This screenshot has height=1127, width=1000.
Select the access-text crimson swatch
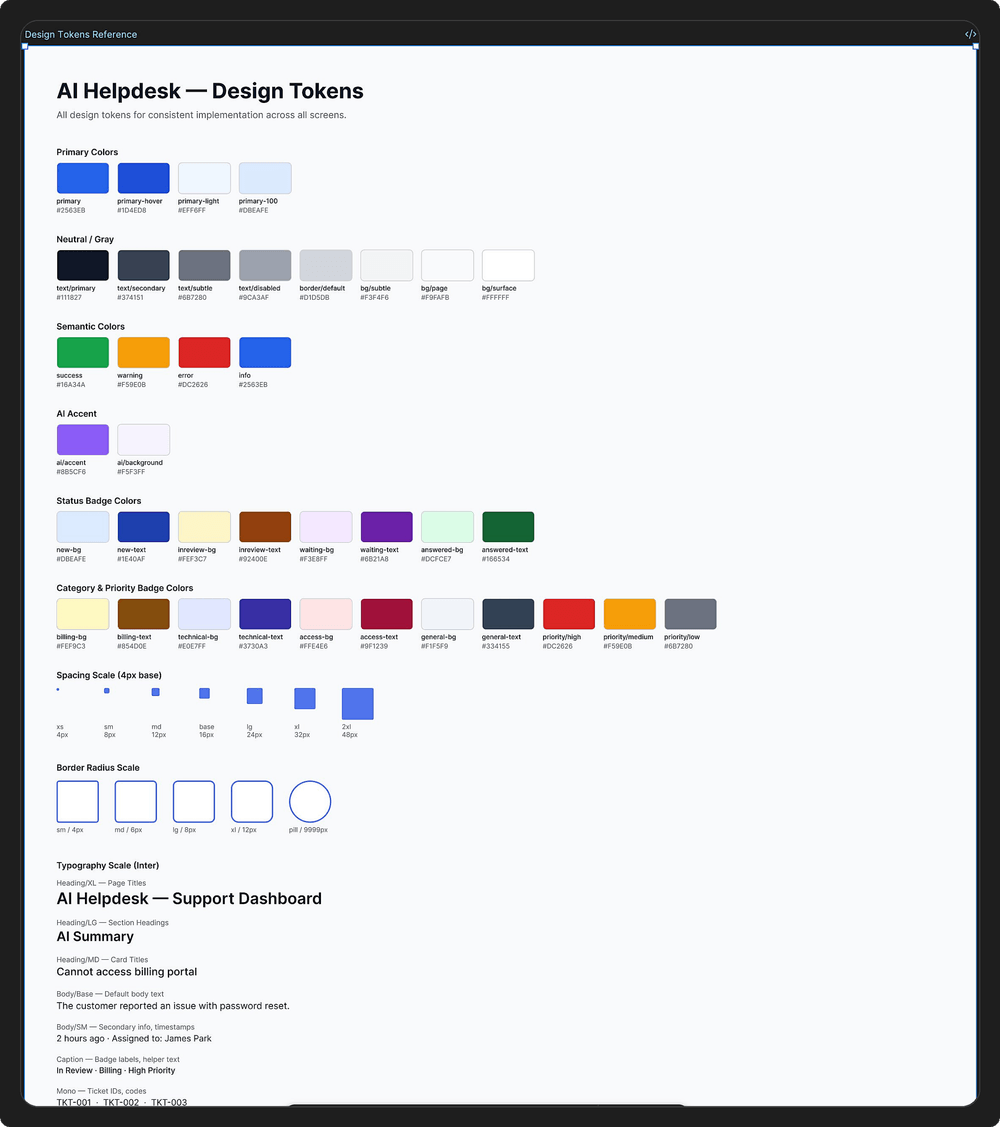[387, 614]
